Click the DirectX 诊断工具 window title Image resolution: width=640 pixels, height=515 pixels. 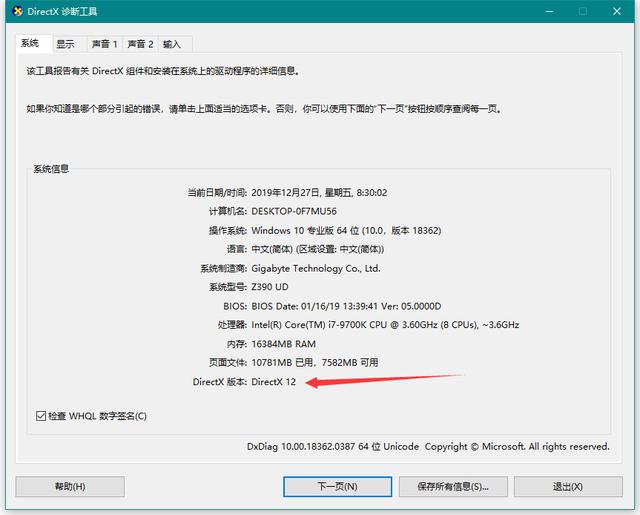(x=62, y=11)
